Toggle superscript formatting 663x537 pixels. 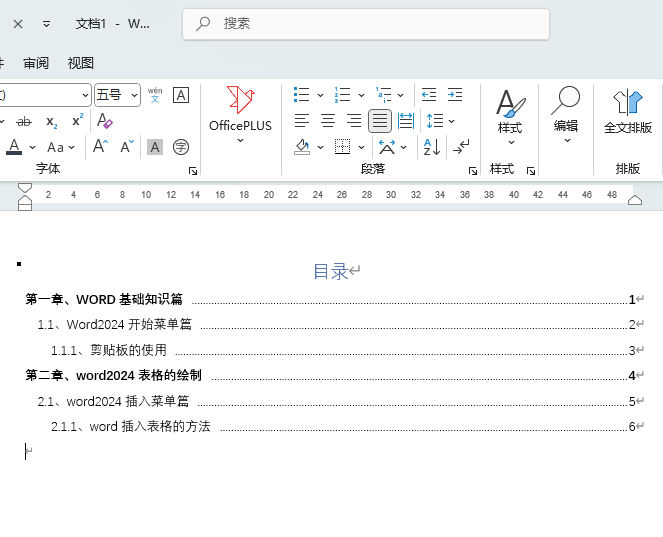point(77,121)
